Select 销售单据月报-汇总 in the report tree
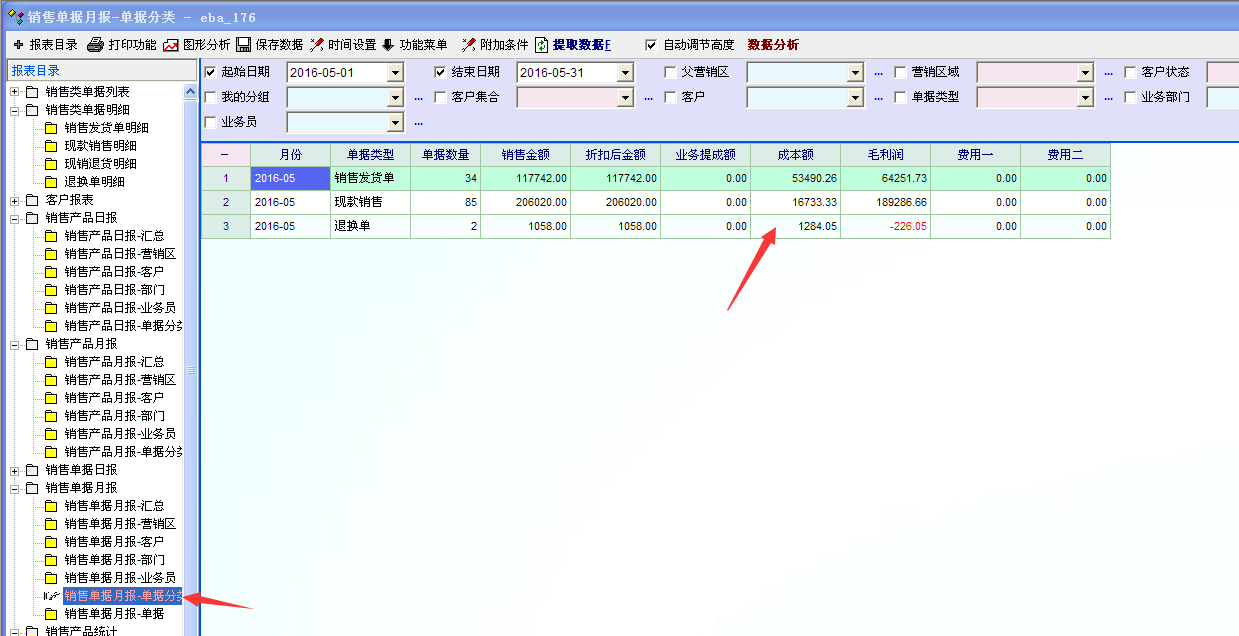Image resolution: width=1239 pixels, height=636 pixels. click(x=114, y=506)
